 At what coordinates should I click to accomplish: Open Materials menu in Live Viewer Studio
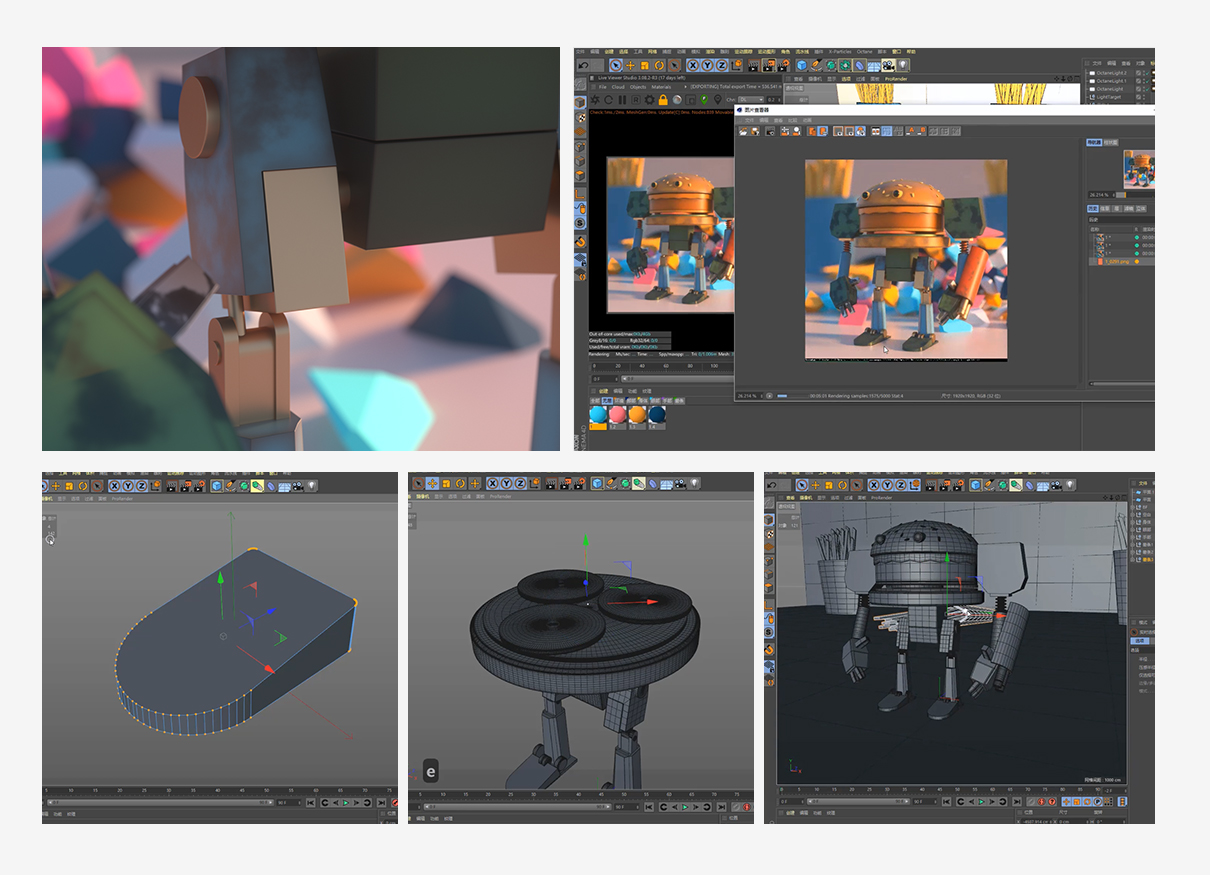(661, 87)
